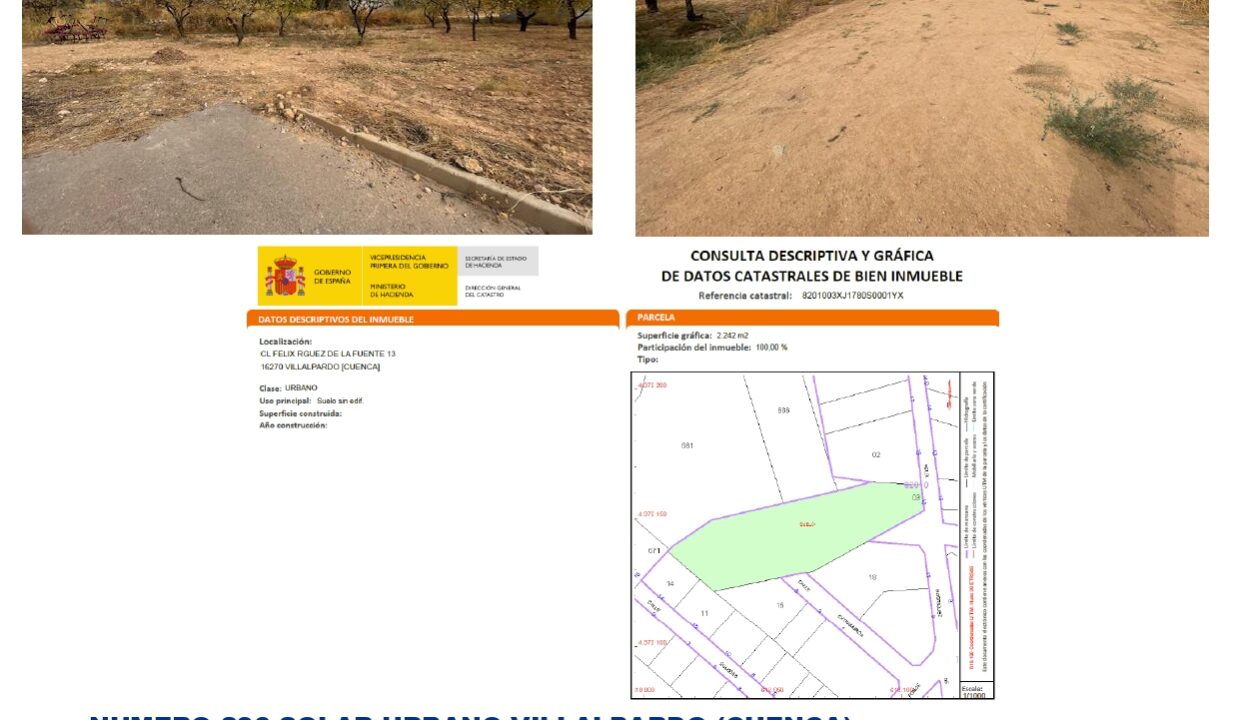This screenshot has width=1240, height=720.
Task: Click the Localización label
Action: pos(285,341)
